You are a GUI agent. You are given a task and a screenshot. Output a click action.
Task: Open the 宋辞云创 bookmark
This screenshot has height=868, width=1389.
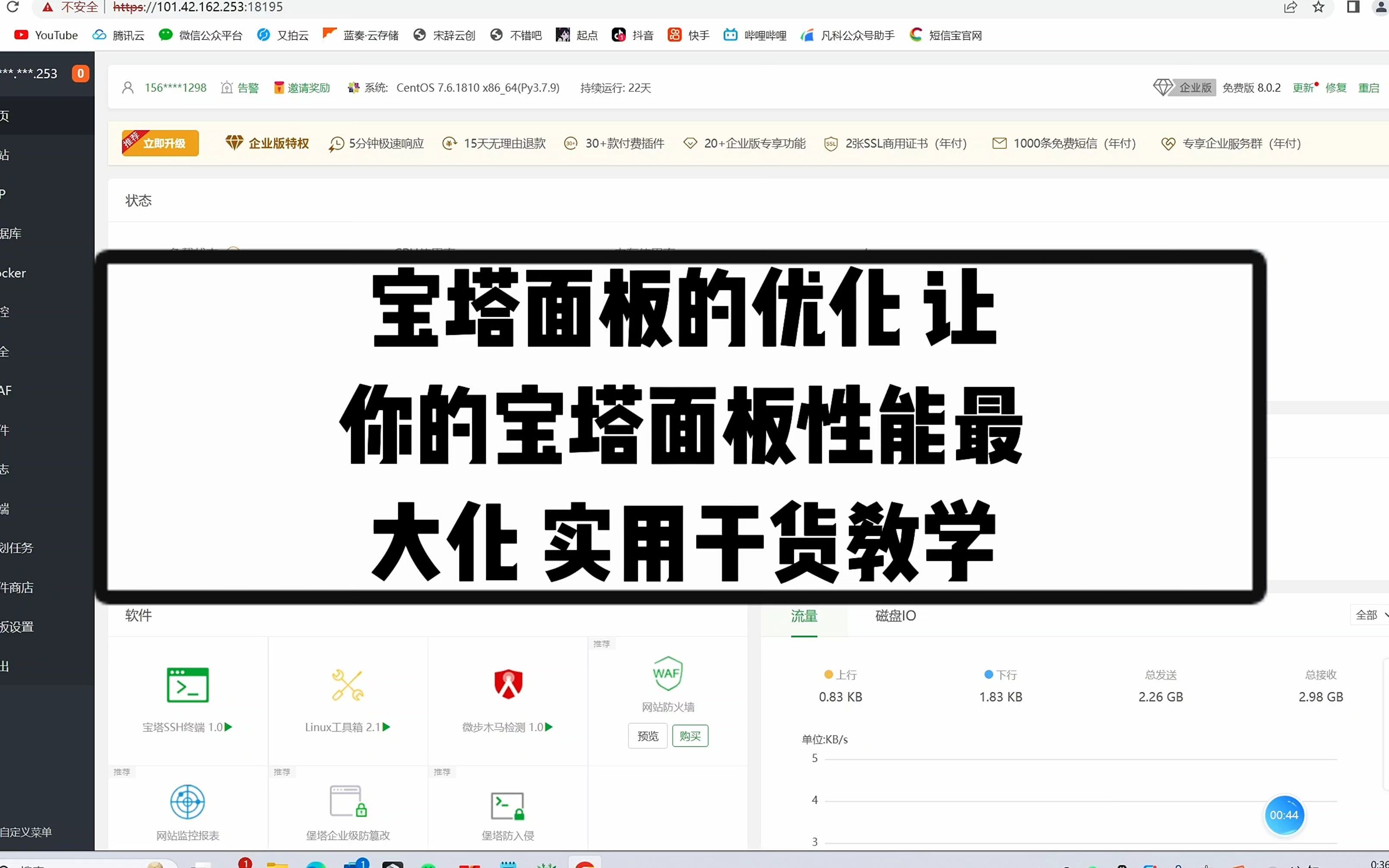[444, 35]
